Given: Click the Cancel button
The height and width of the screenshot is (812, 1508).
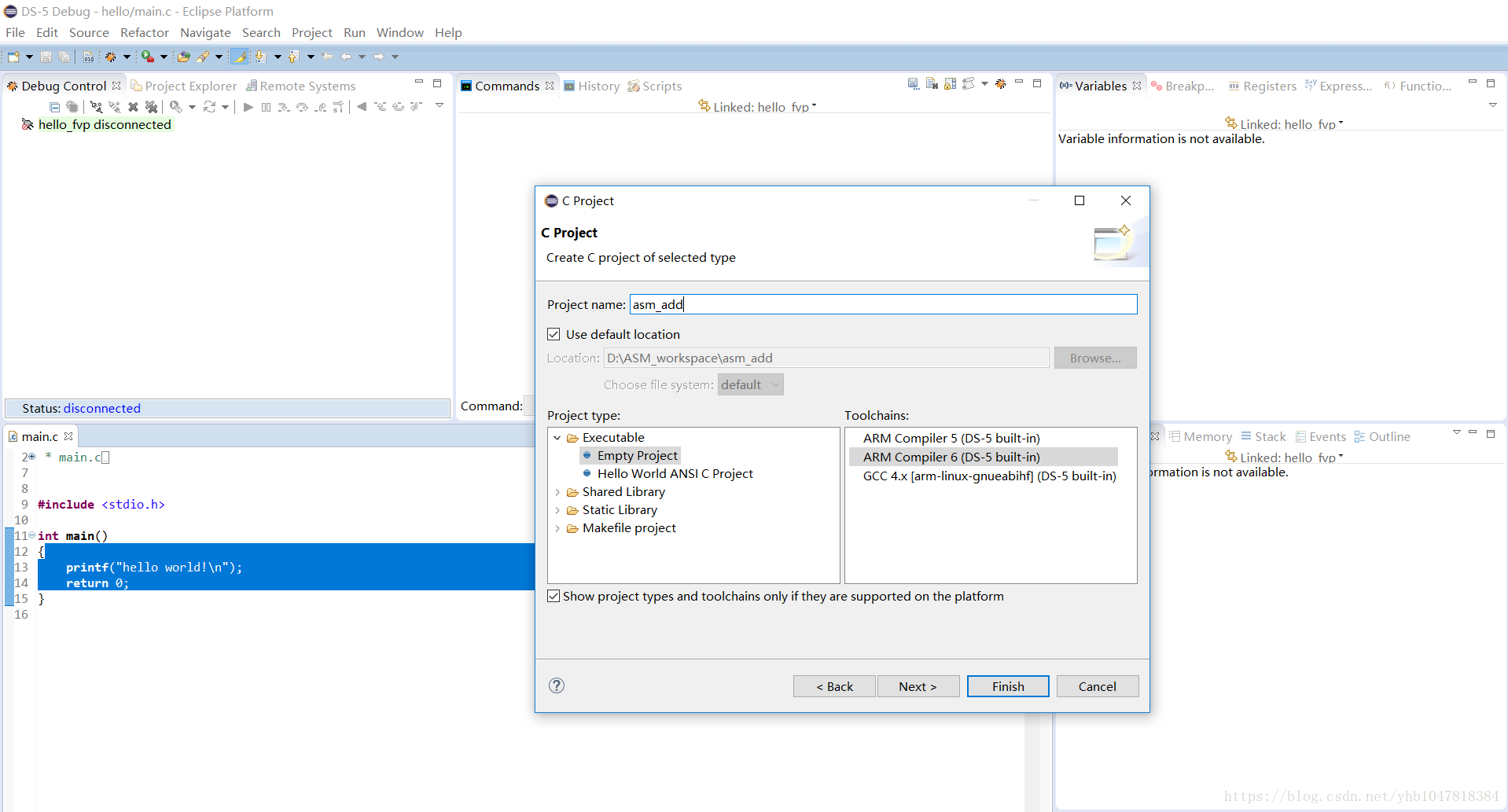Looking at the screenshot, I should (1097, 686).
